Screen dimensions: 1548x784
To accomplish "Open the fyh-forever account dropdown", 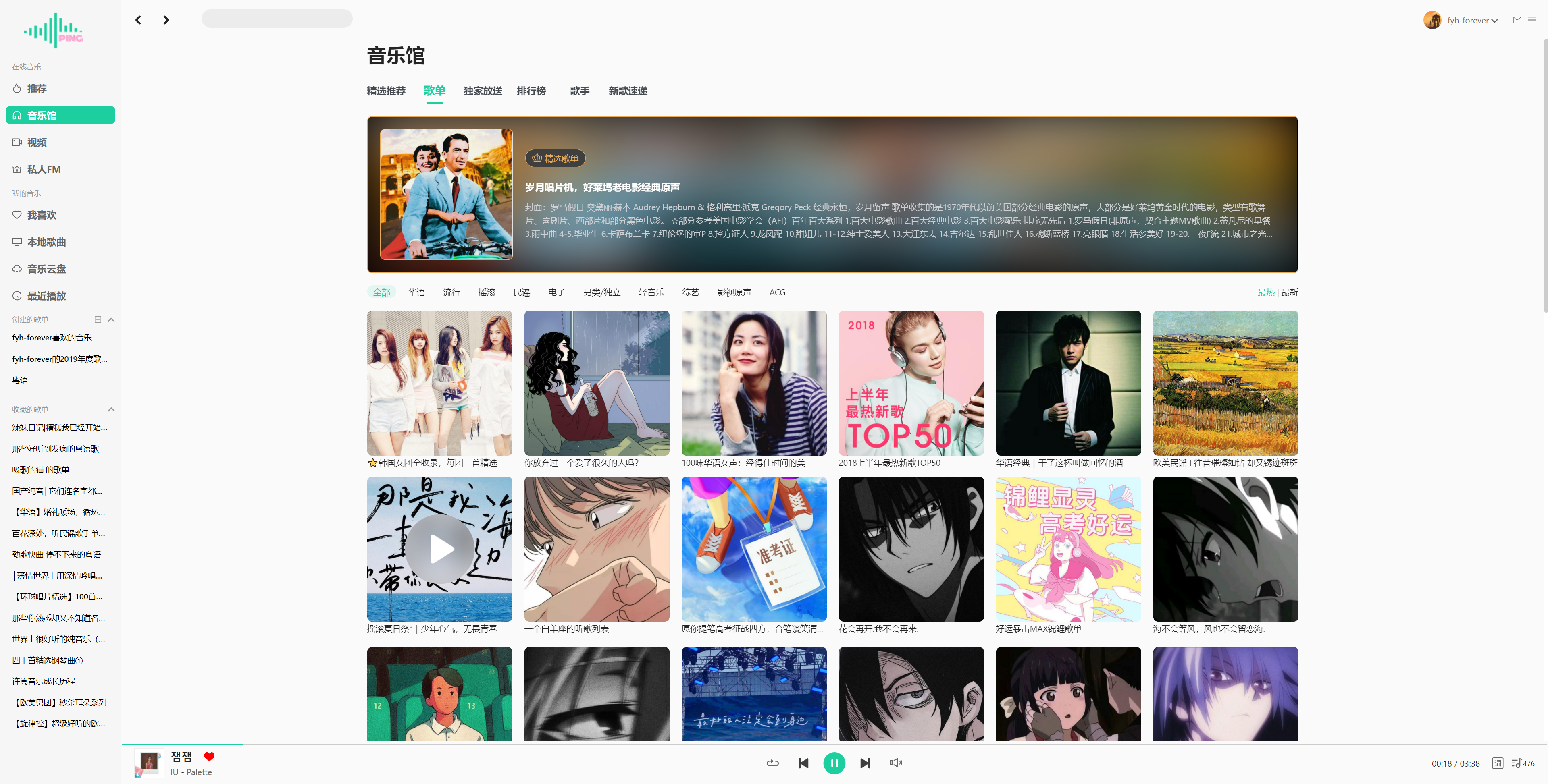I will tap(1472, 21).
